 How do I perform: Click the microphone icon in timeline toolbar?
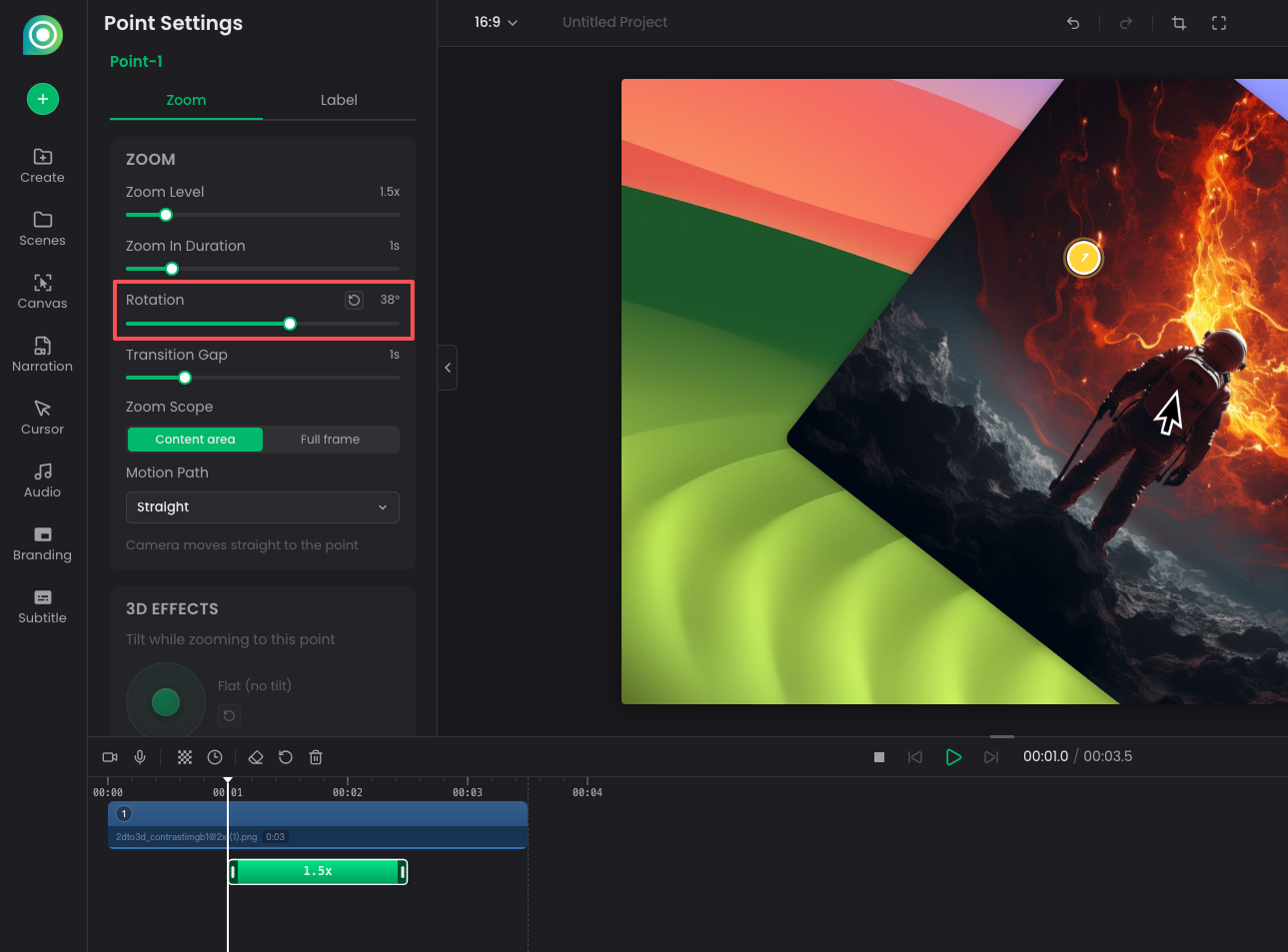pyautogui.click(x=140, y=757)
